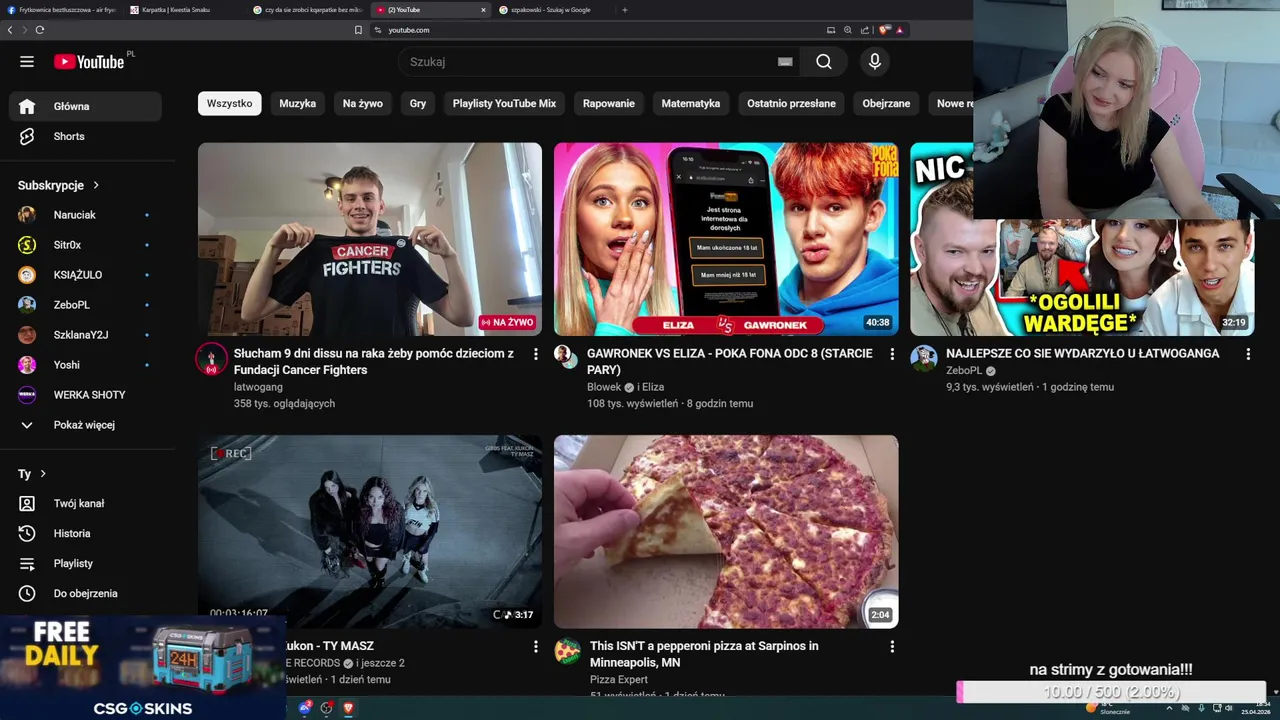The height and width of the screenshot is (720, 1280).
Task: Open ZeboPL channel avatar beside video title
Action: (x=923, y=358)
